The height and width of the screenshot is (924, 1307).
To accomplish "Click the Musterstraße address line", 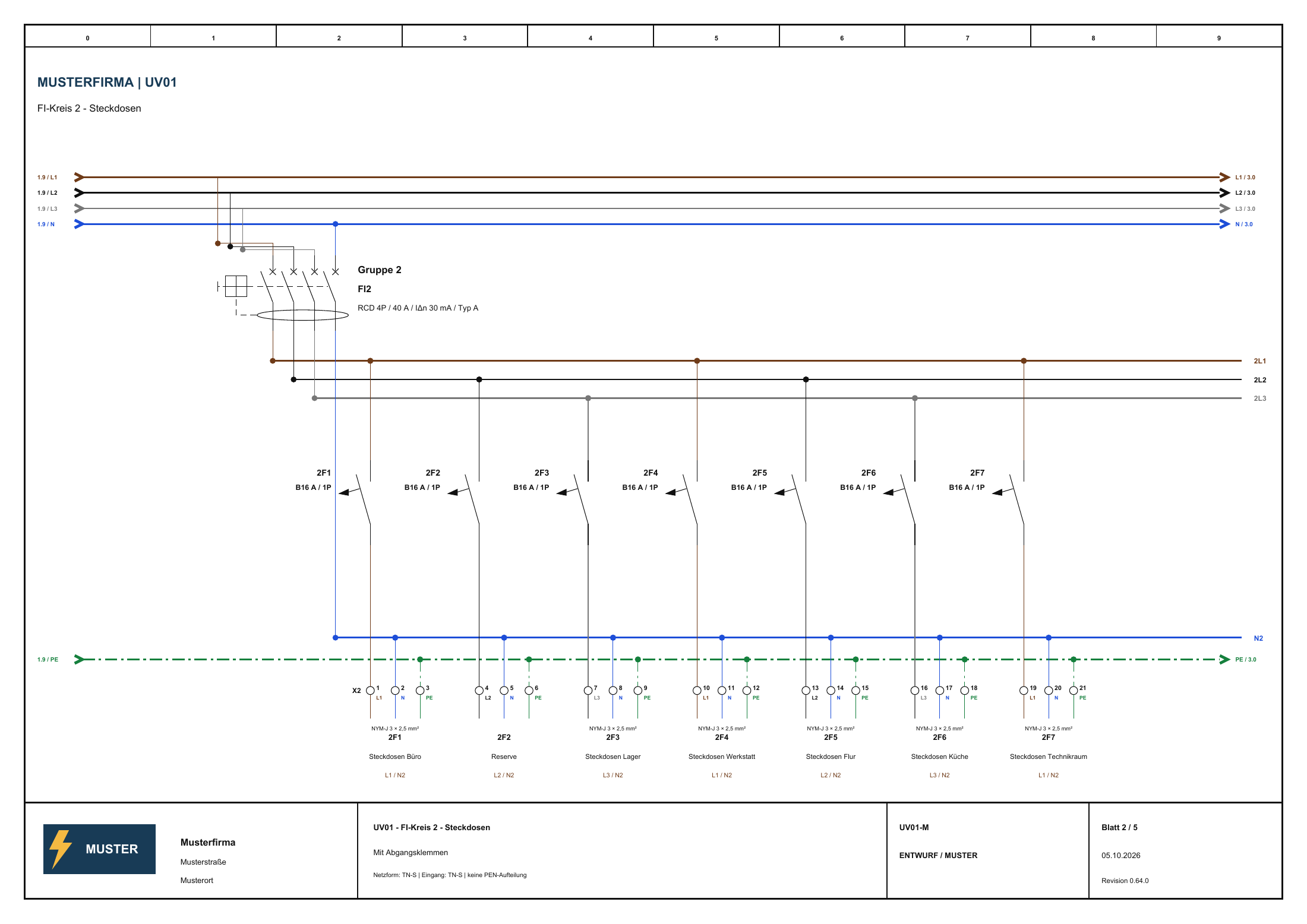I will click(x=203, y=862).
